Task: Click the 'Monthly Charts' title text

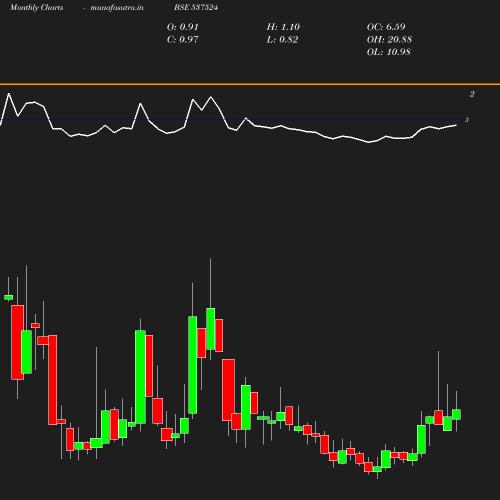Action: point(37,7)
